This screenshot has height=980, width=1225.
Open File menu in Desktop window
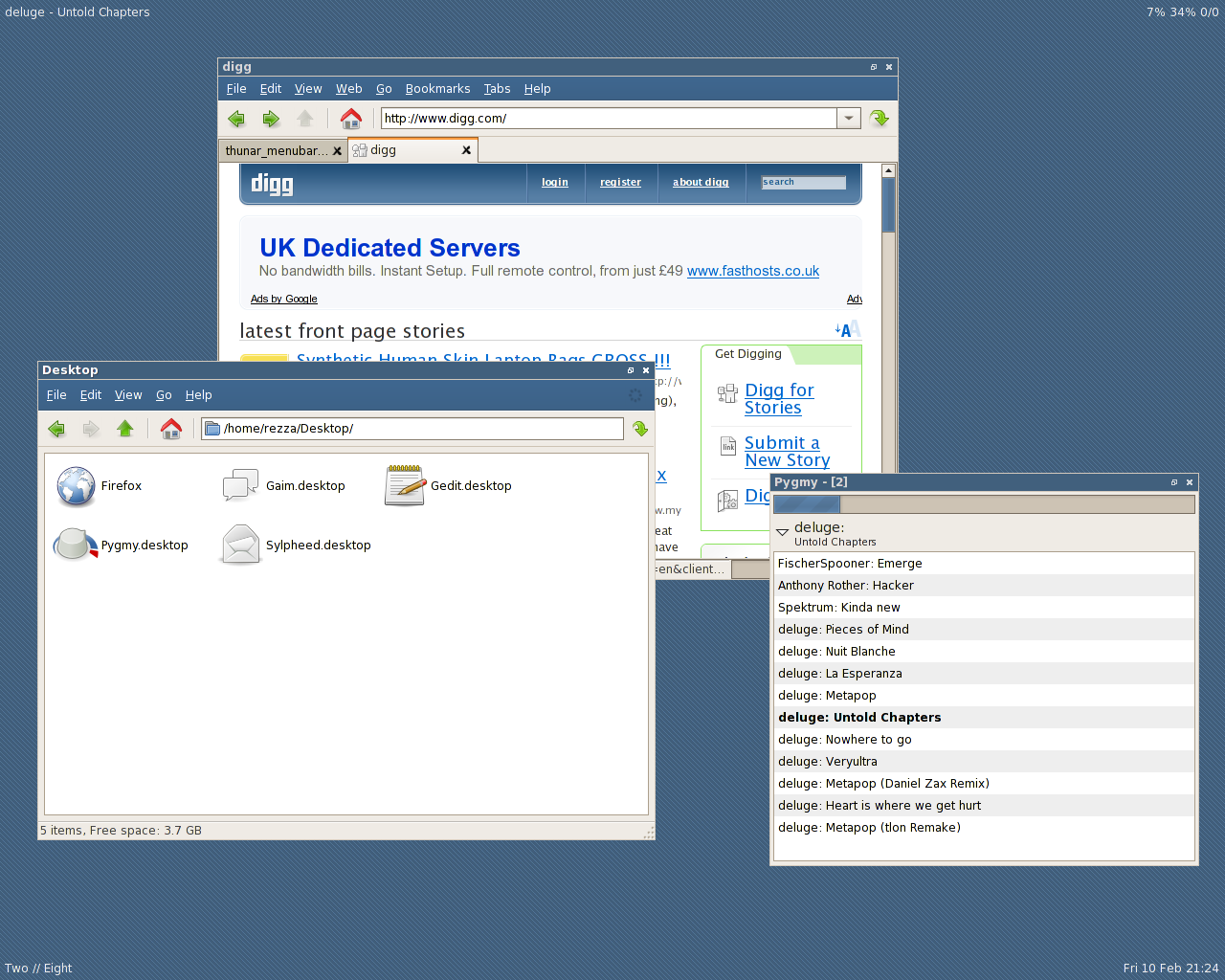tap(56, 395)
